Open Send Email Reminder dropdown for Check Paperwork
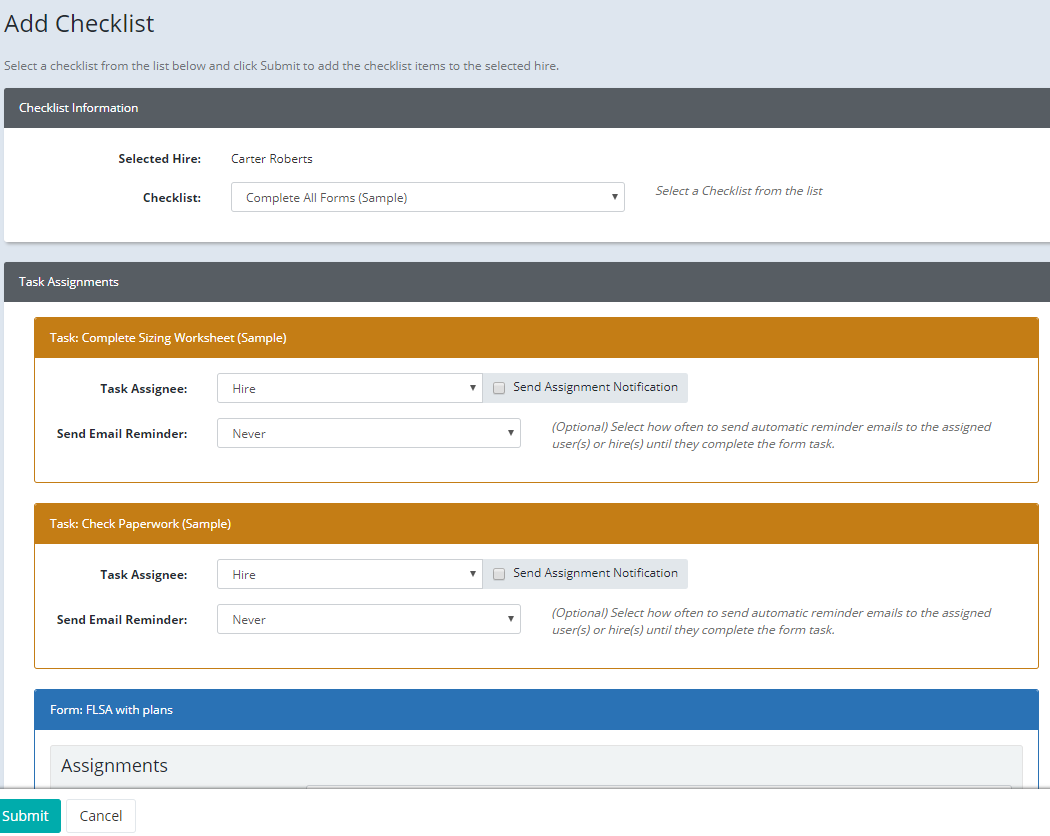Viewport: 1050px width, 836px height. pyautogui.click(x=368, y=619)
